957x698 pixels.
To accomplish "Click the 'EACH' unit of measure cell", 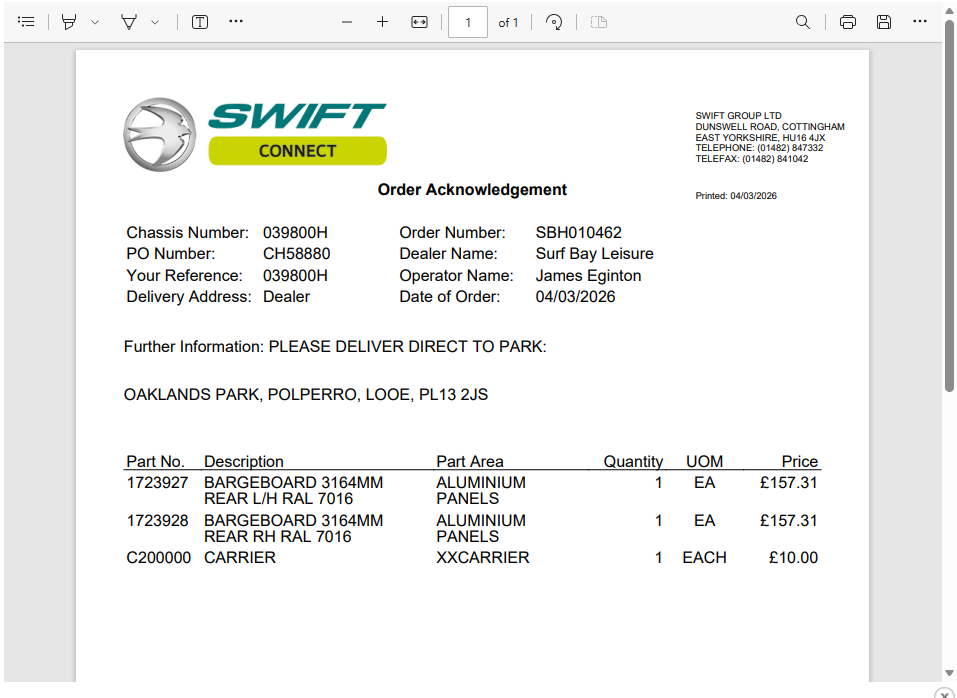I will click(704, 558).
